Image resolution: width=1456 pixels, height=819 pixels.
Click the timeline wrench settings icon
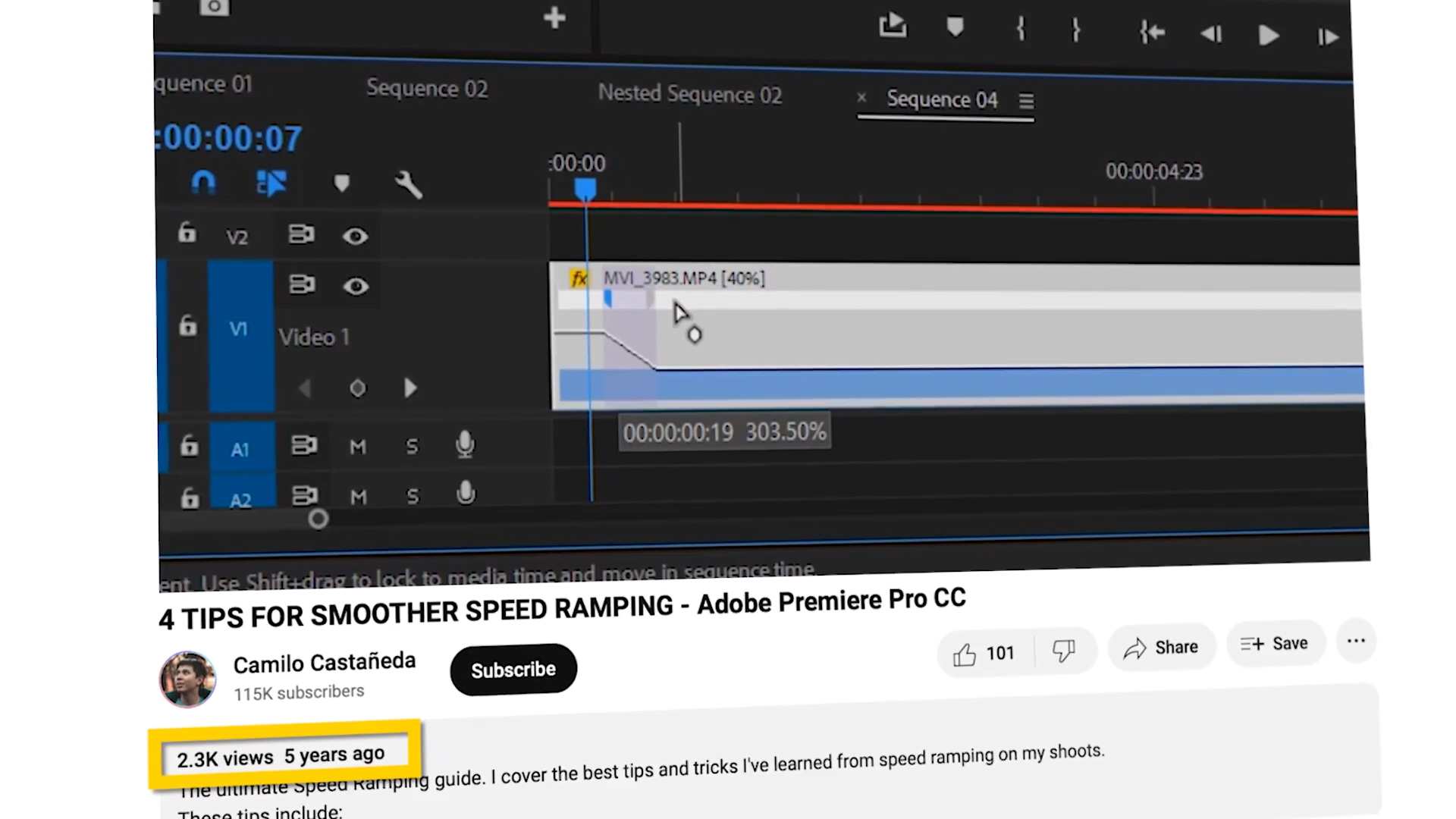pos(408,184)
